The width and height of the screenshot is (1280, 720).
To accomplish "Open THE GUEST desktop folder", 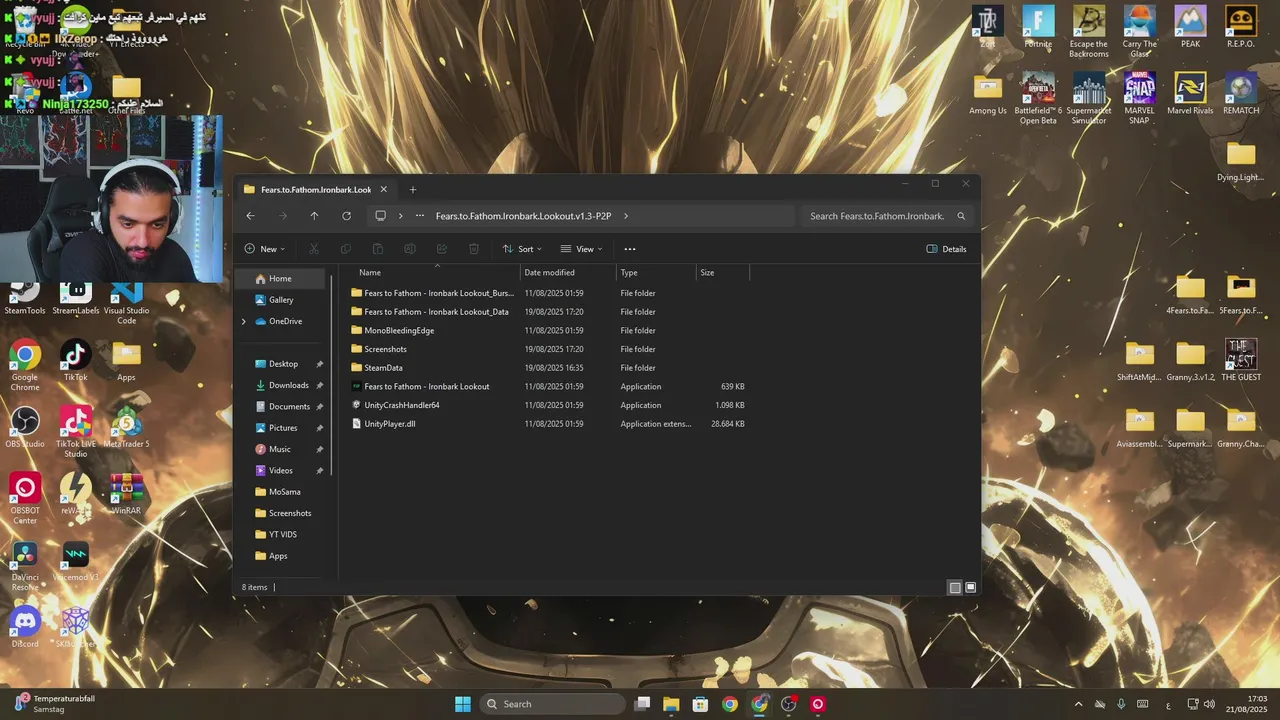I will pyautogui.click(x=1241, y=360).
